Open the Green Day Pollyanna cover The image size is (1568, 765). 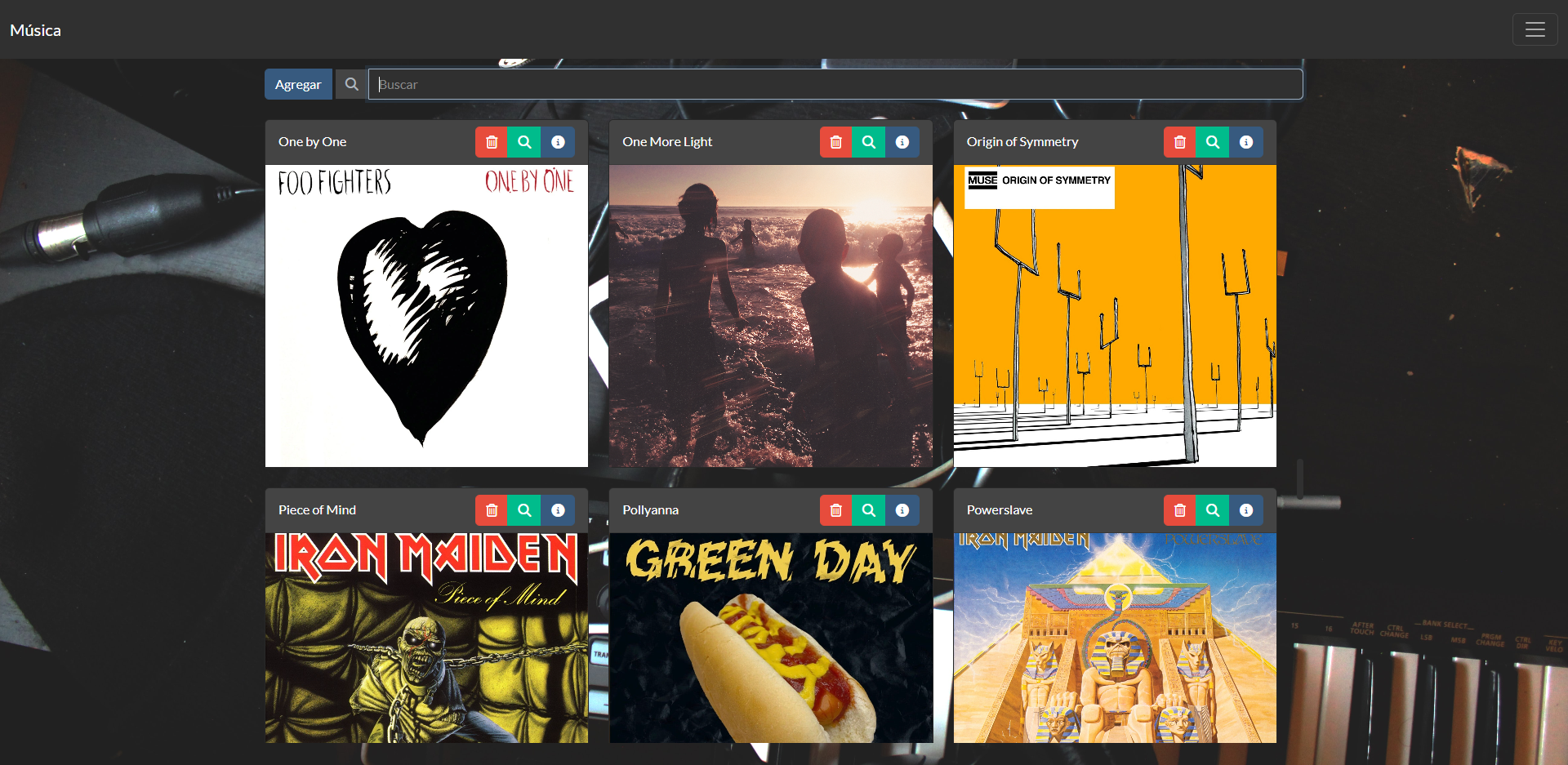click(x=771, y=638)
